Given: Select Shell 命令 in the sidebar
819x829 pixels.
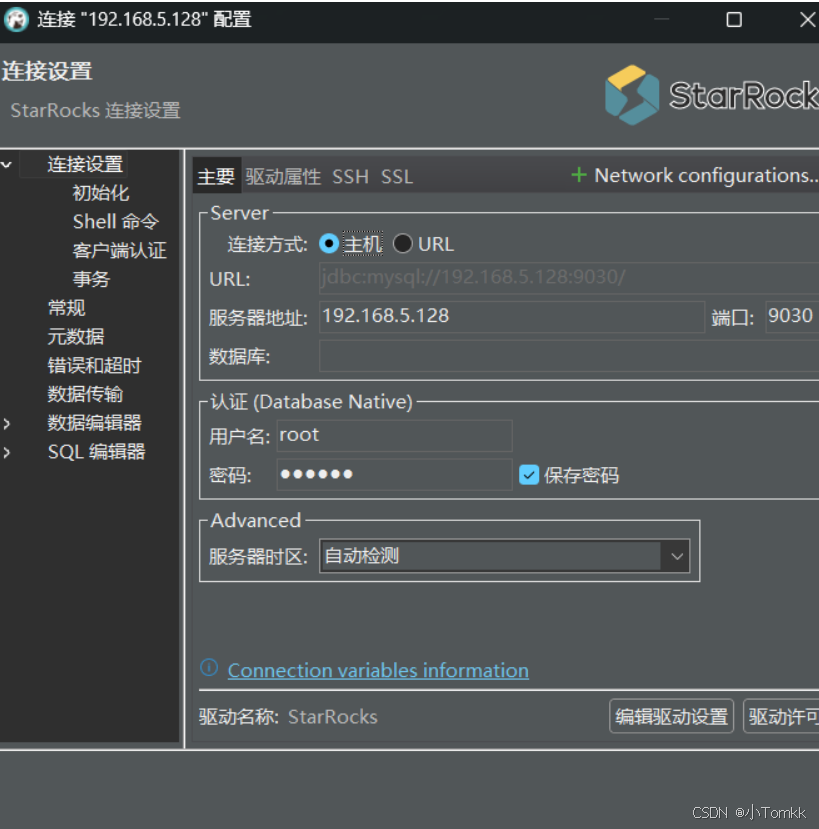Looking at the screenshot, I should [x=116, y=222].
